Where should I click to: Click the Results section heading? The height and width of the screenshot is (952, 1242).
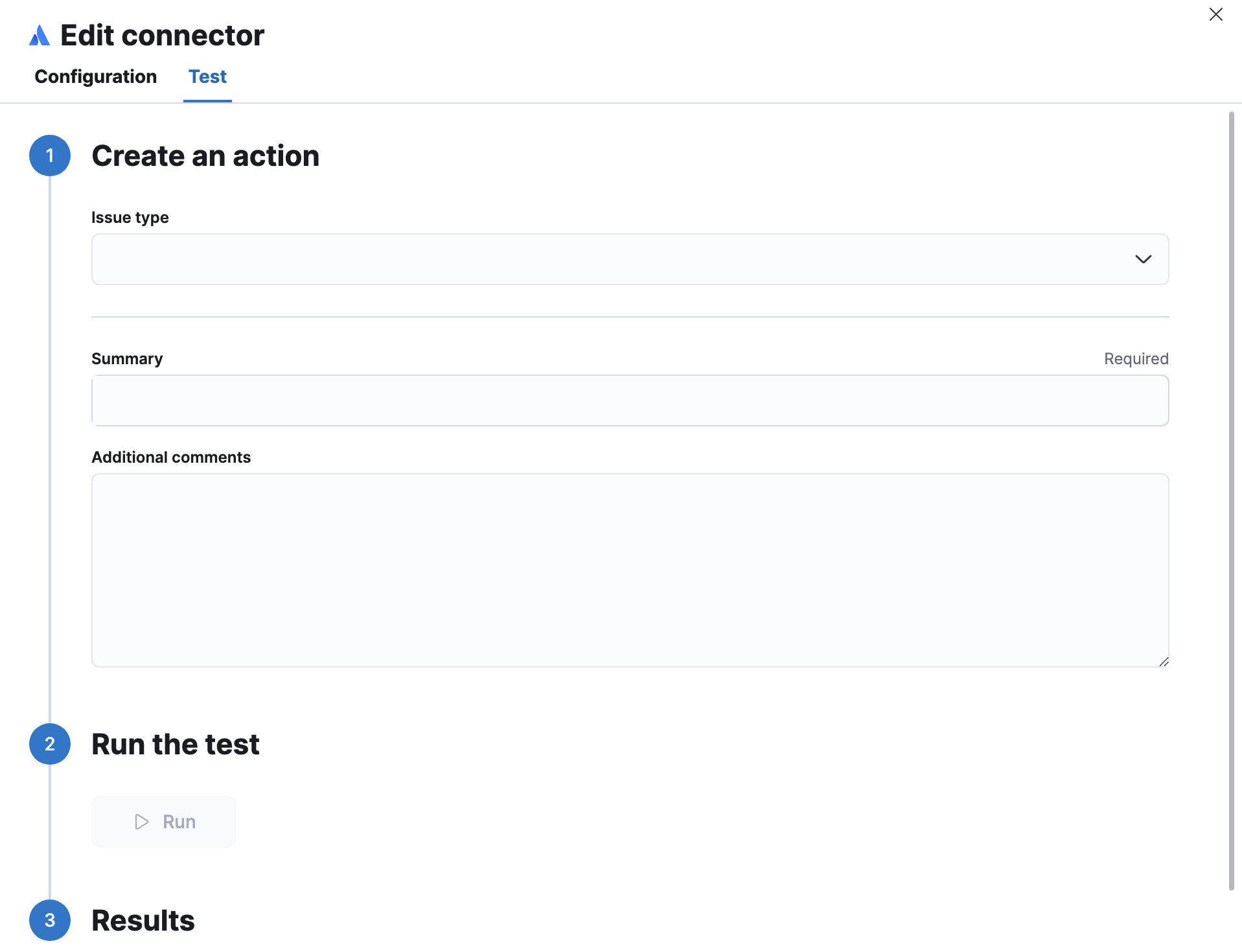point(143,920)
